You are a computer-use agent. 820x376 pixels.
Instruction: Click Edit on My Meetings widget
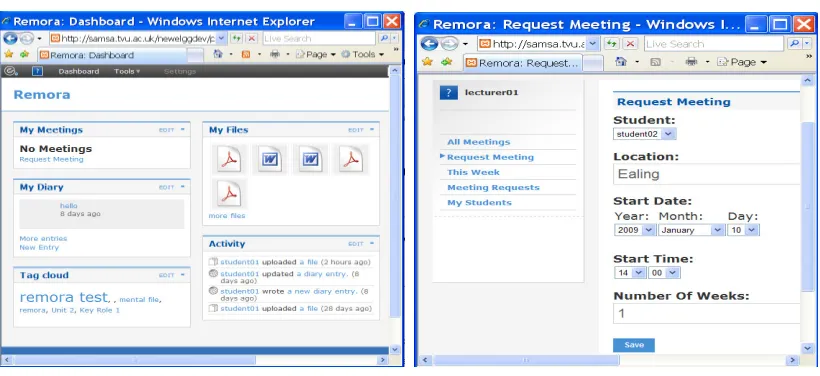tap(166, 130)
